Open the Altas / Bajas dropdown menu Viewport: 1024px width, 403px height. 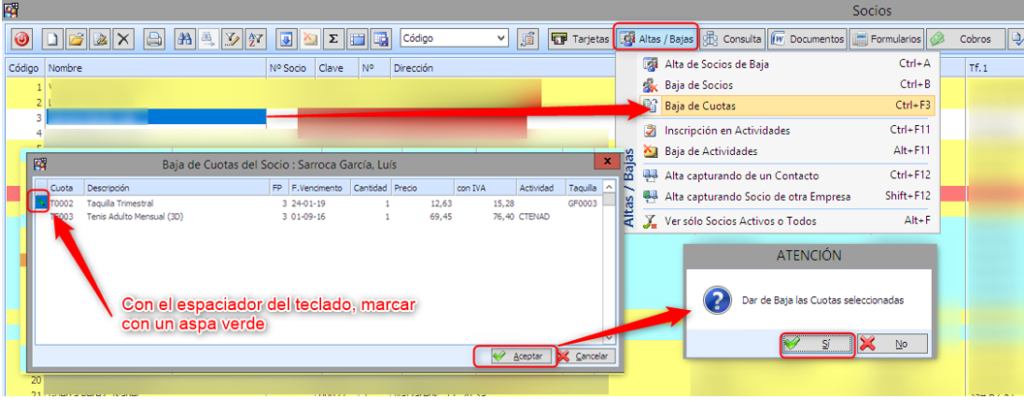coord(655,40)
